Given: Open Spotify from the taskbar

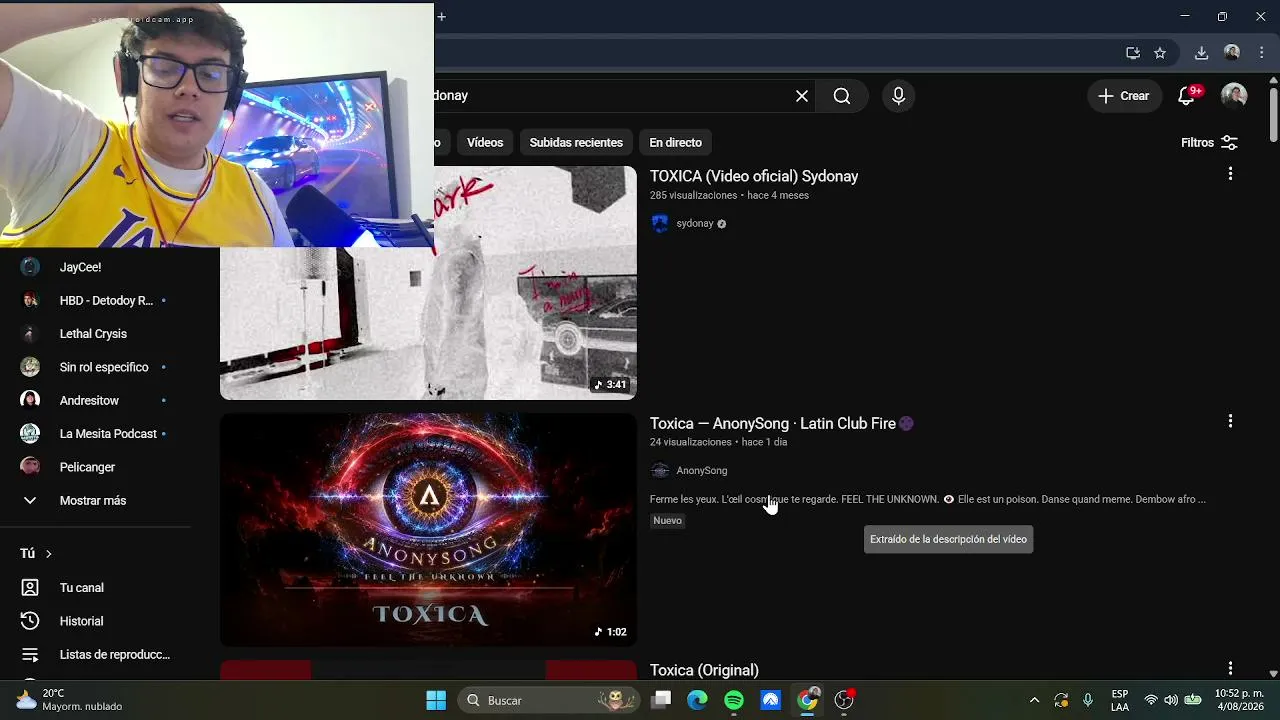Looking at the screenshot, I should tap(734, 700).
